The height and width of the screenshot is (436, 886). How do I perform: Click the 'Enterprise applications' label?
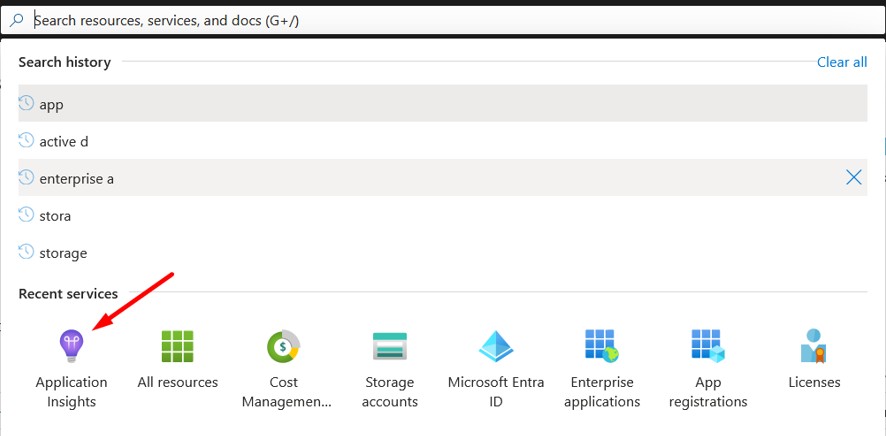click(x=602, y=392)
